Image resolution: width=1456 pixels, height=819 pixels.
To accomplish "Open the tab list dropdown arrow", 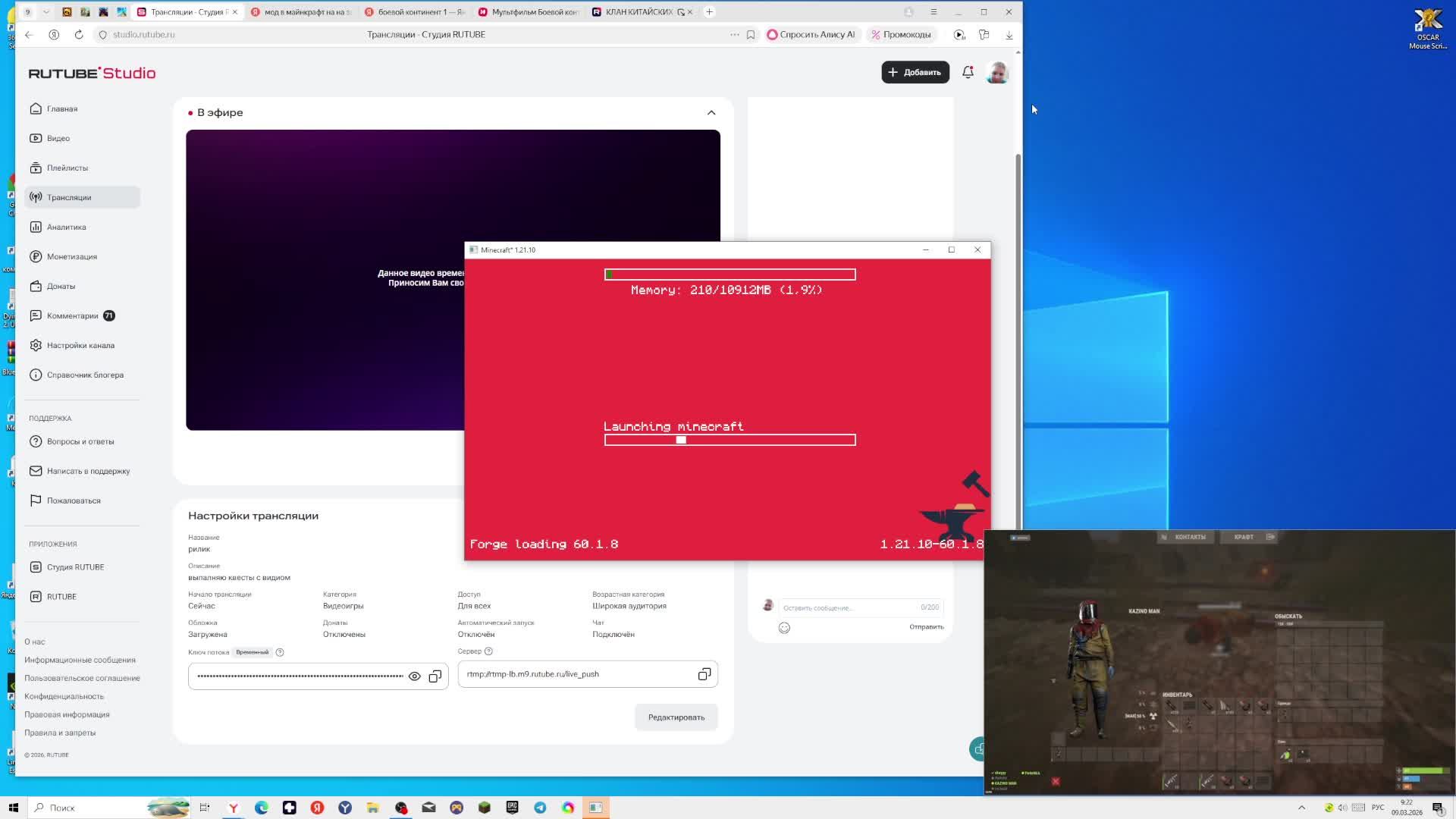I will 46,12.
